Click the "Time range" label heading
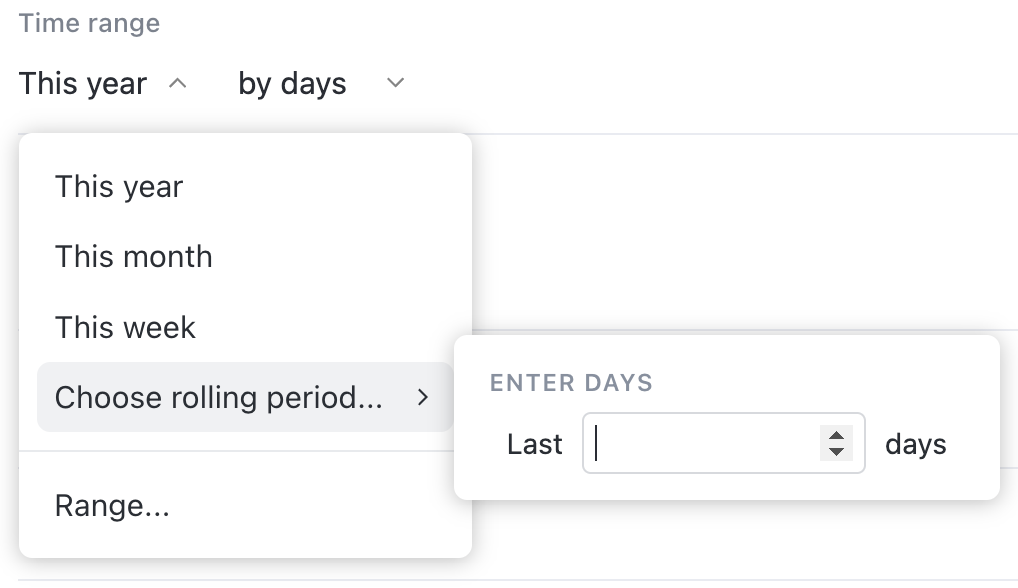Image resolution: width=1018 pixels, height=588 pixels. point(87,22)
